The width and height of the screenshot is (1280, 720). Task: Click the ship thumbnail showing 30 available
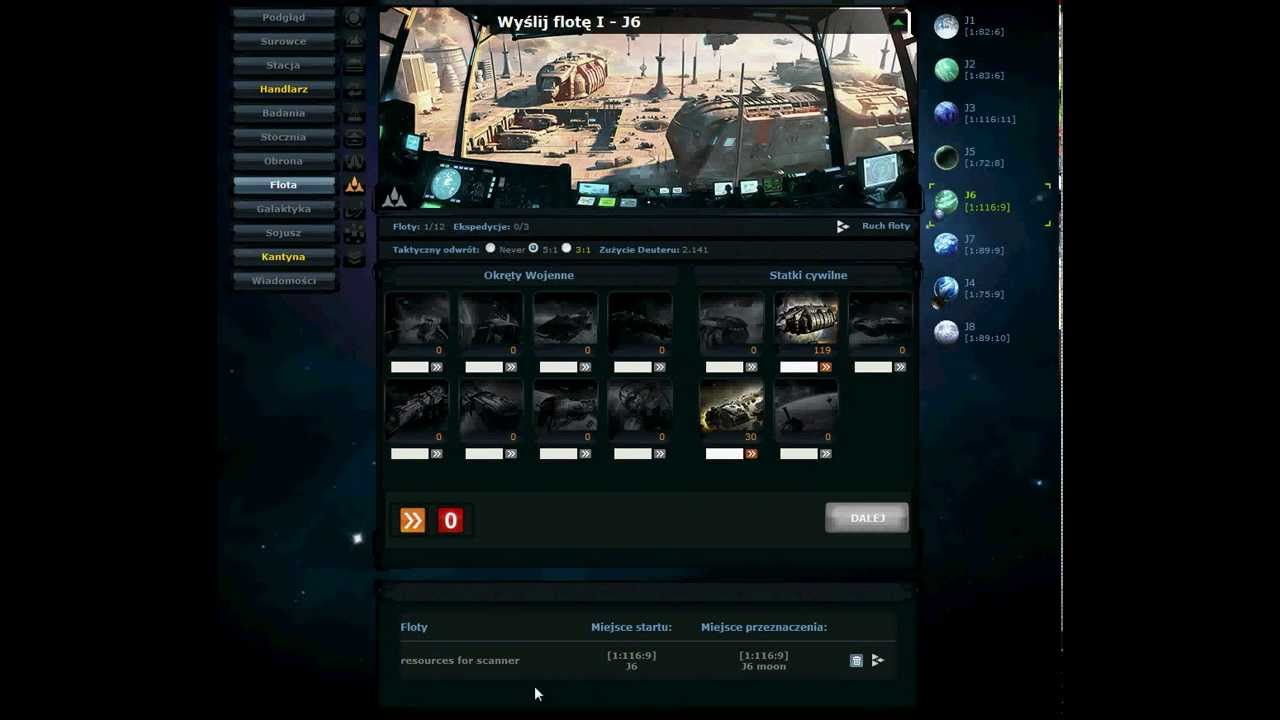(x=731, y=409)
